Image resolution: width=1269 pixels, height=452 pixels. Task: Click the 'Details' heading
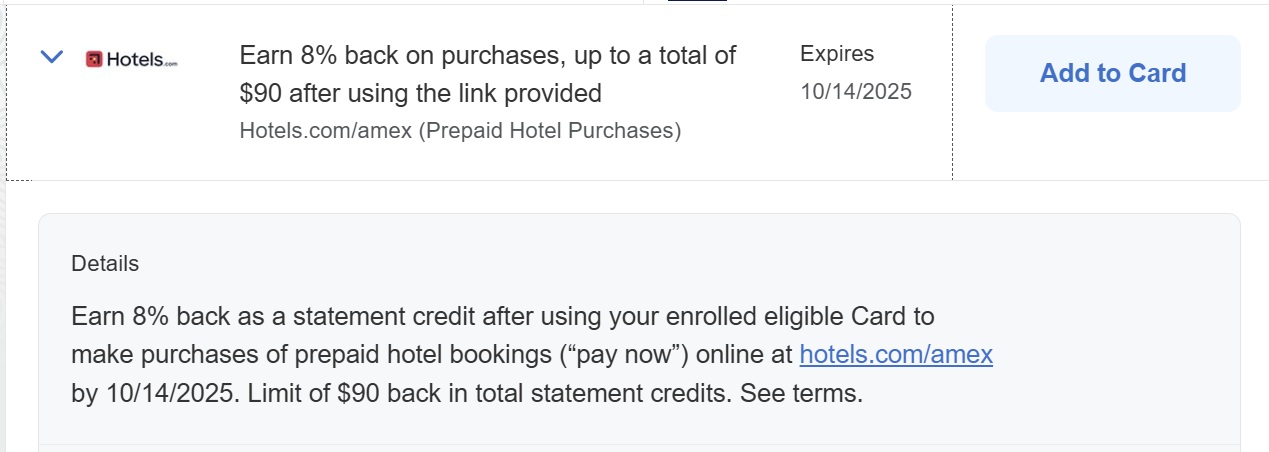tap(105, 264)
